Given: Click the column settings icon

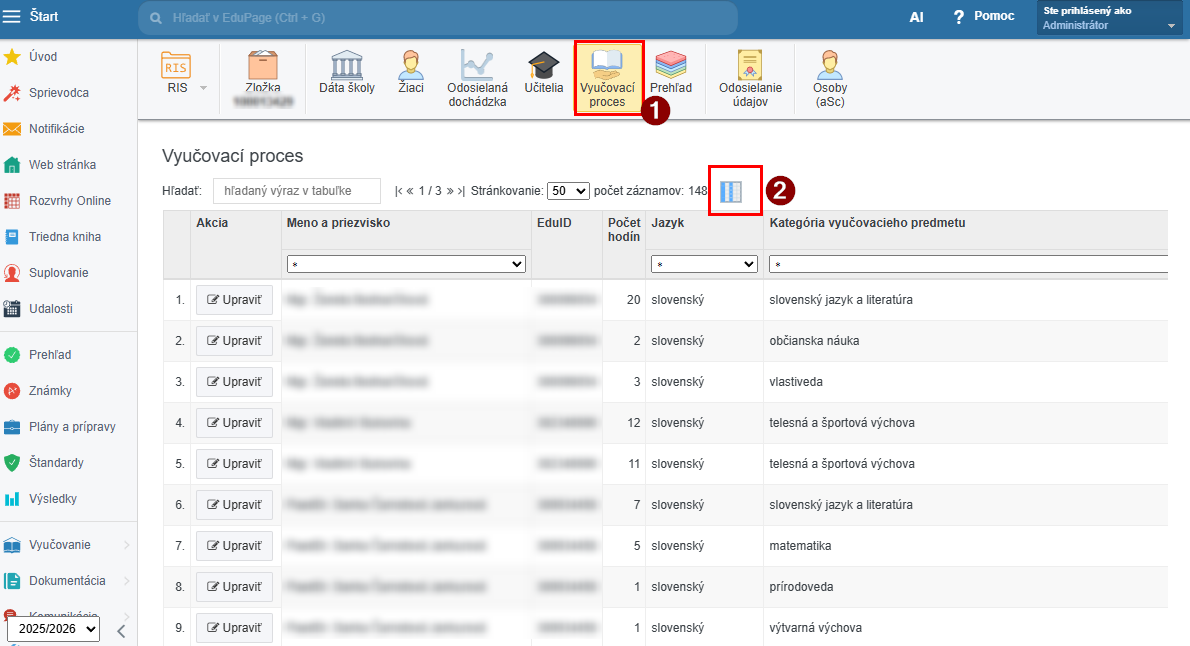Looking at the screenshot, I should [x=732, y=191].
